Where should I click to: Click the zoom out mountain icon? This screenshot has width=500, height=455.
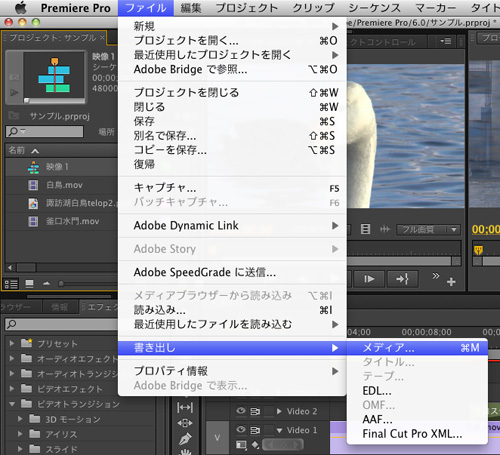[46, 284]
